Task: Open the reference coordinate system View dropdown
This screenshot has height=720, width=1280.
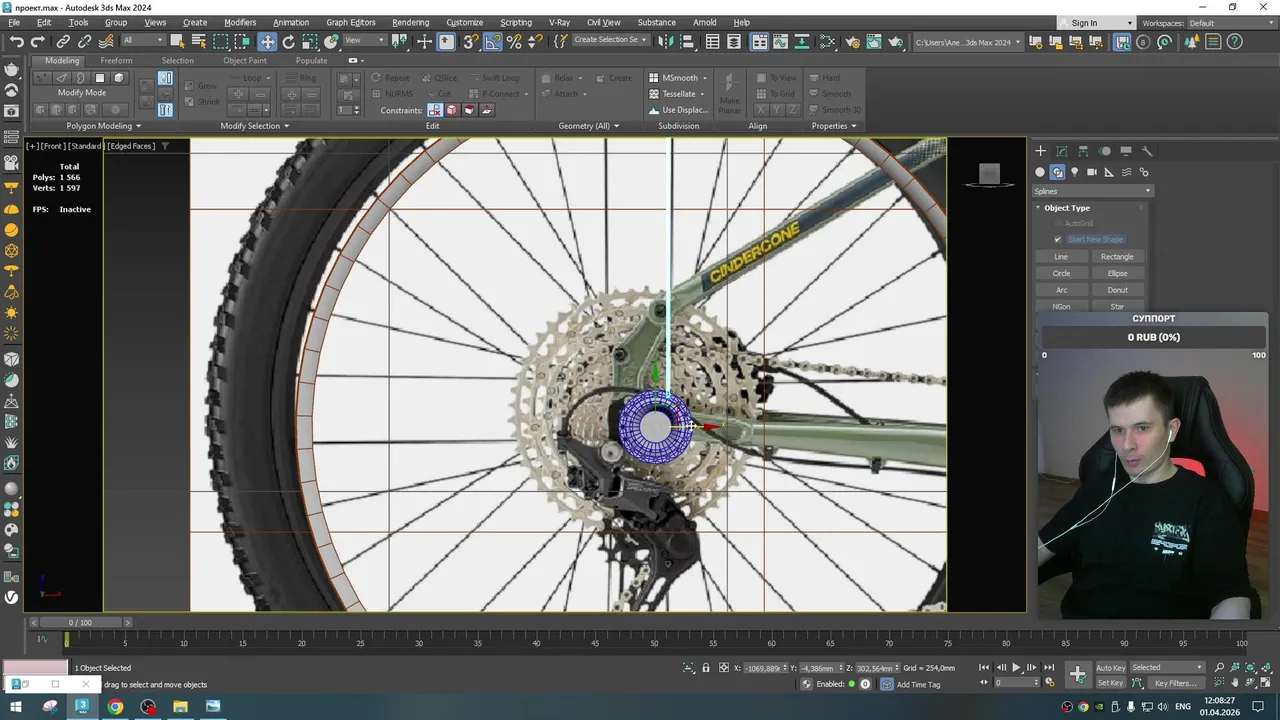Action: pos(364,41)
